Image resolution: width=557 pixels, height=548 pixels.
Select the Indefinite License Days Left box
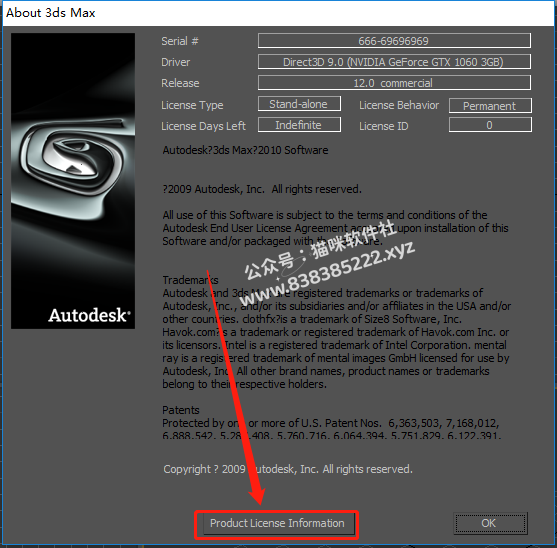pos(299,125)
